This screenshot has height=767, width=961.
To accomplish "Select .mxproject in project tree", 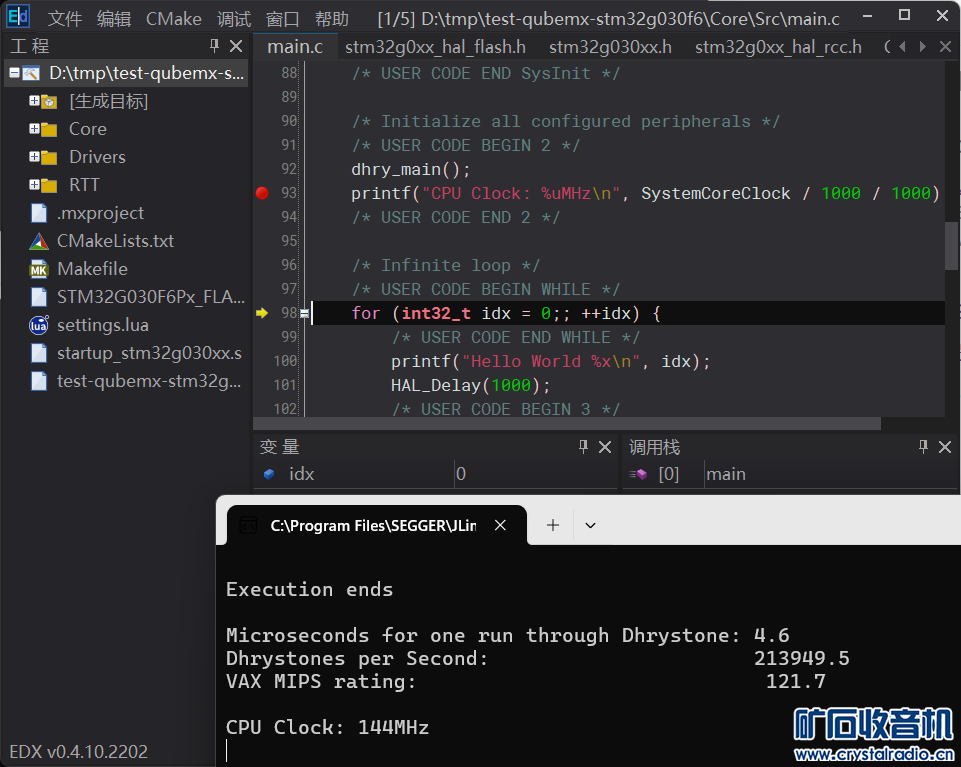I will (101, 213).
